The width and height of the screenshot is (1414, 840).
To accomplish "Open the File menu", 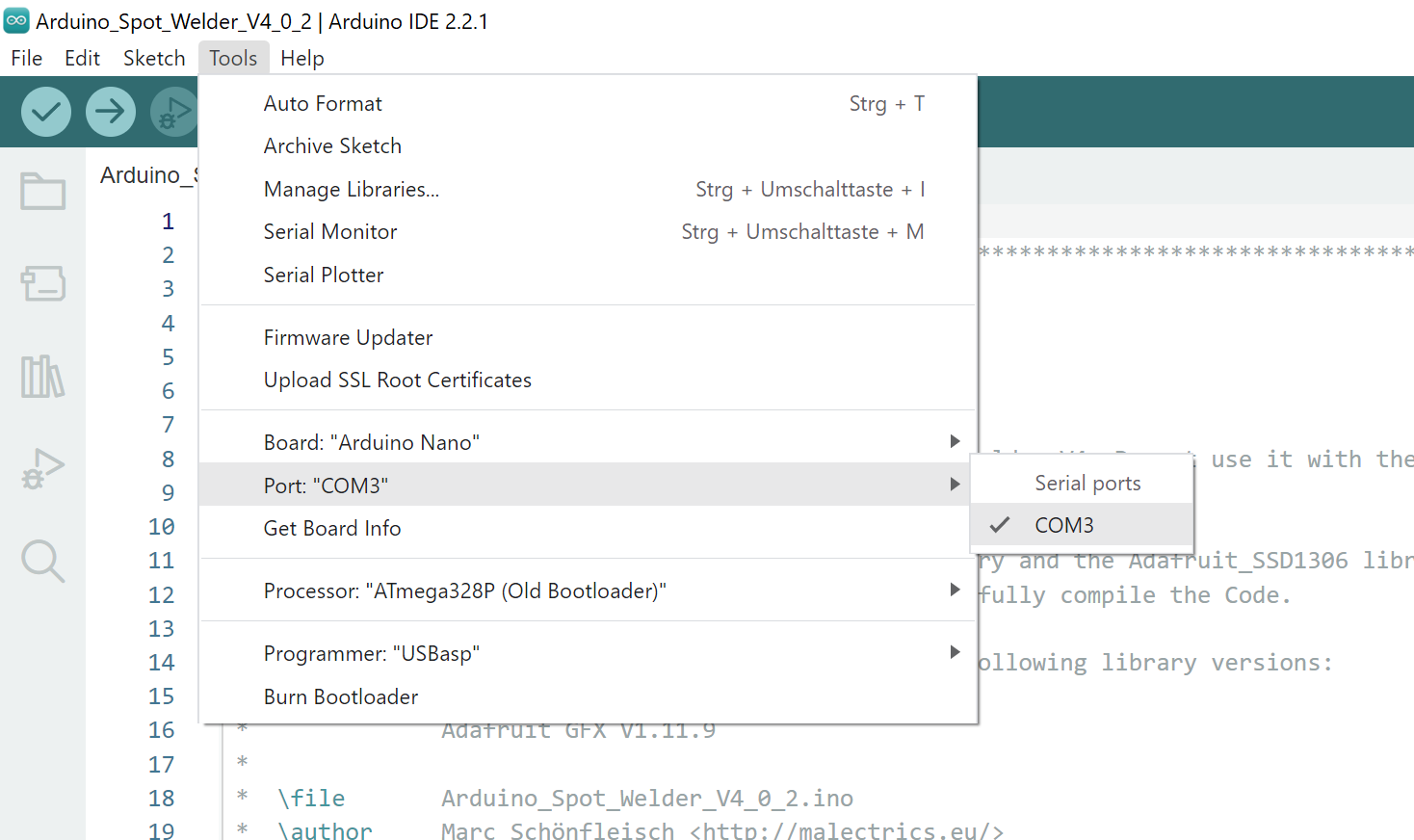I will [x=27, y=58].
